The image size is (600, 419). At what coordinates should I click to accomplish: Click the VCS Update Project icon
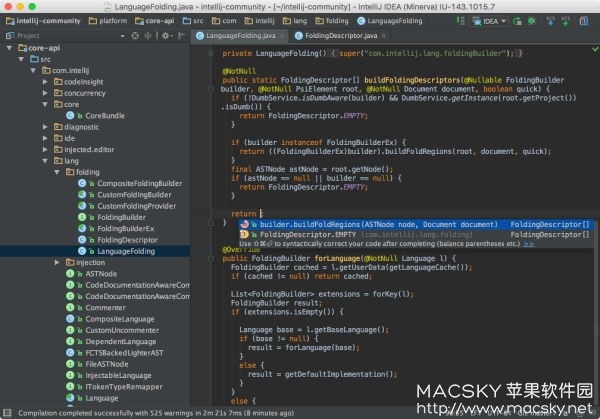click(x=550, y=21)
